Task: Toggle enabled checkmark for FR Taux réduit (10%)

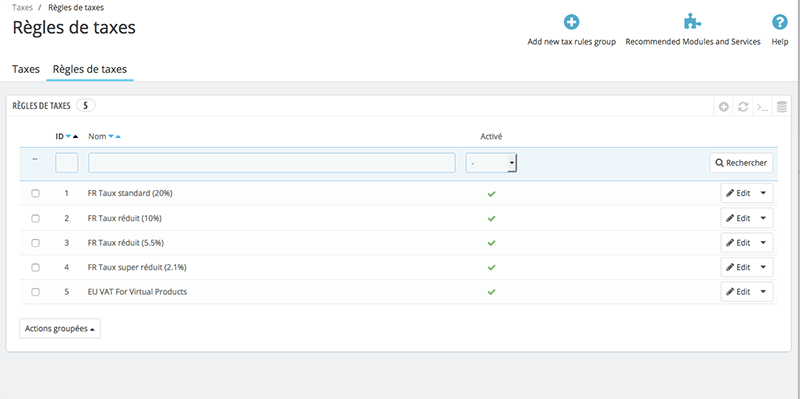Action: click(x=491, y=218)
